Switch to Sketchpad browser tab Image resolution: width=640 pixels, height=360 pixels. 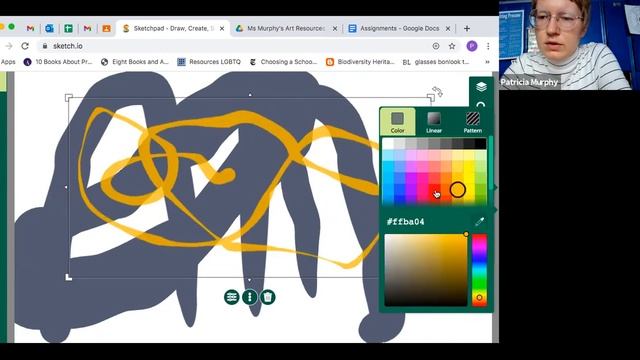click(173, 29)
